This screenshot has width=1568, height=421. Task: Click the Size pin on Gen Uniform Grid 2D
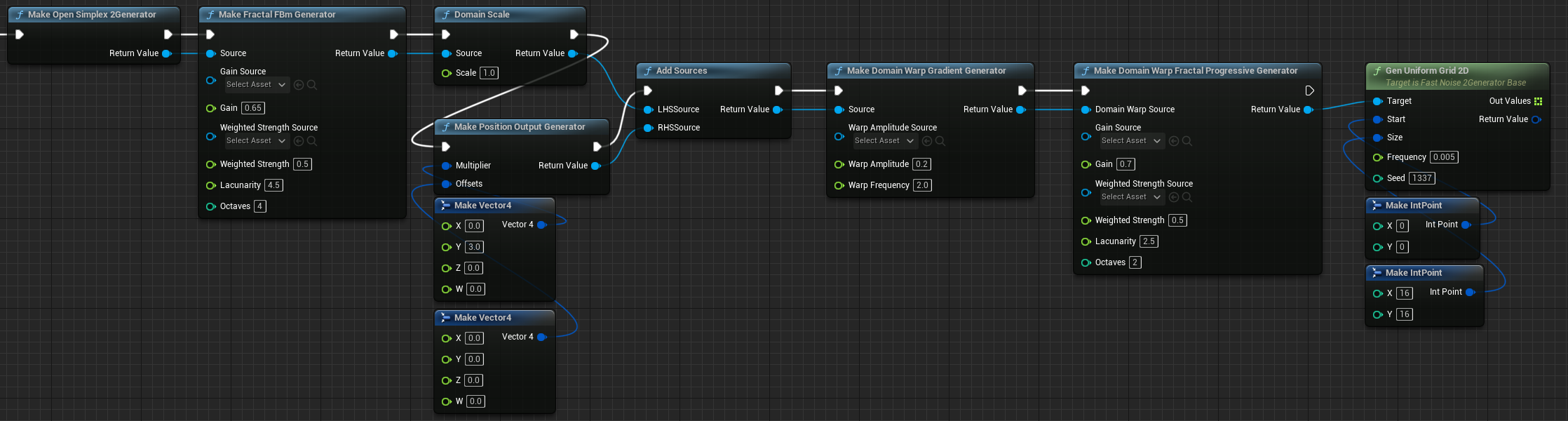[1377, 138]
